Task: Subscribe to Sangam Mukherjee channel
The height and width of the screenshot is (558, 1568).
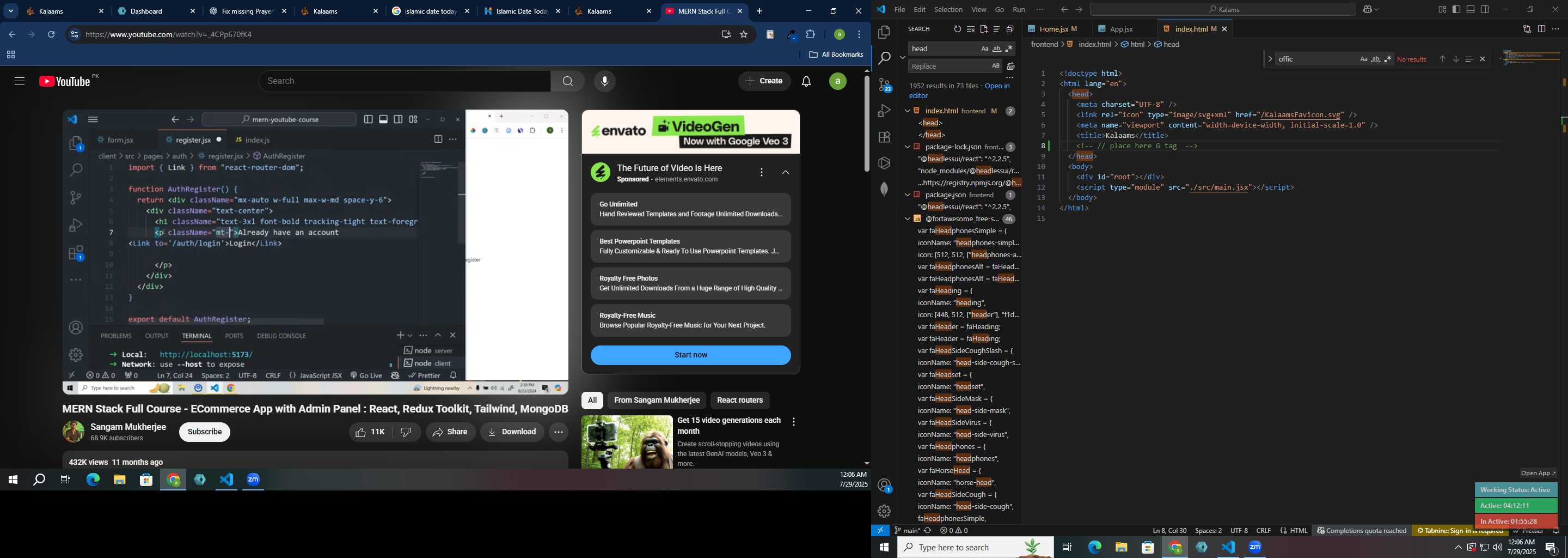Action: 205,432
